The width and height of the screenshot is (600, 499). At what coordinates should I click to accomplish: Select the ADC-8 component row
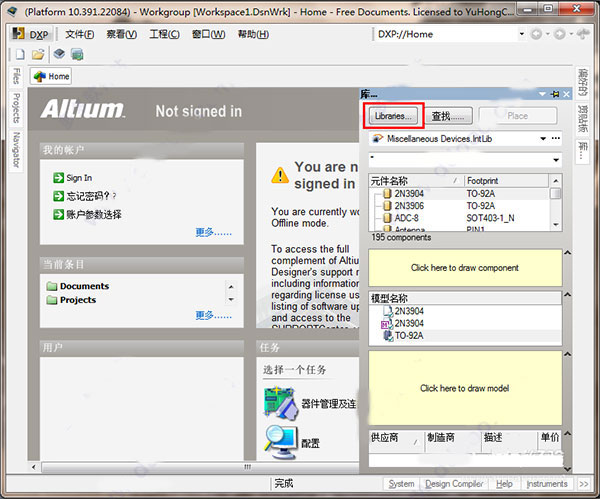click(459, 218)
